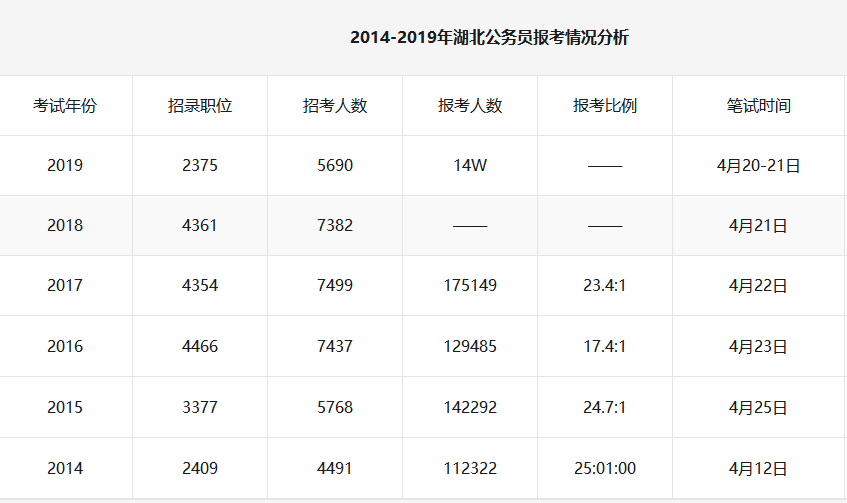
Task: Click the cell showing 7499
Action: [x=335, y=285]
